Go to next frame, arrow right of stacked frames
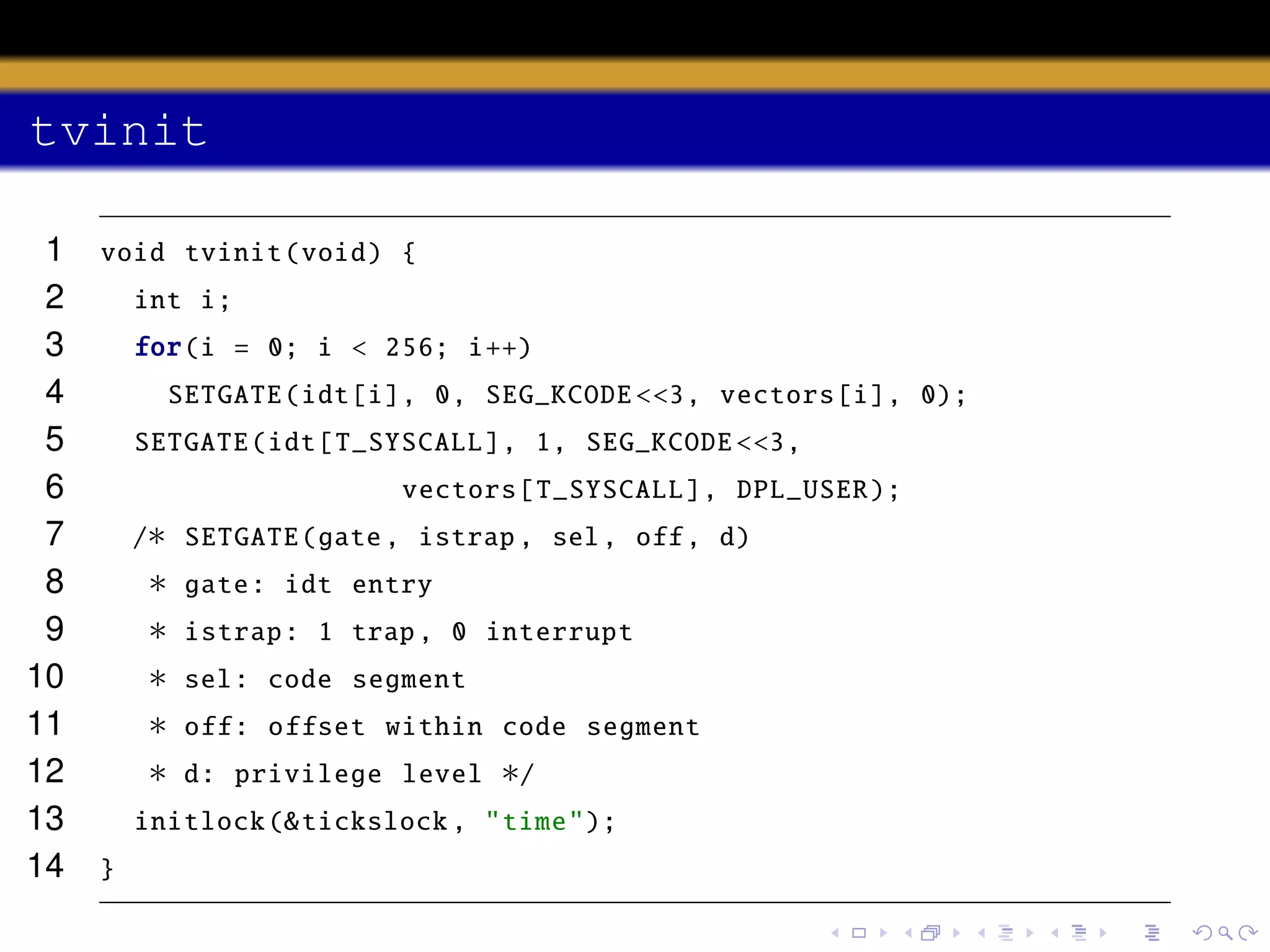This screenshot has width=1270, height=952. [x=956, y=933]
